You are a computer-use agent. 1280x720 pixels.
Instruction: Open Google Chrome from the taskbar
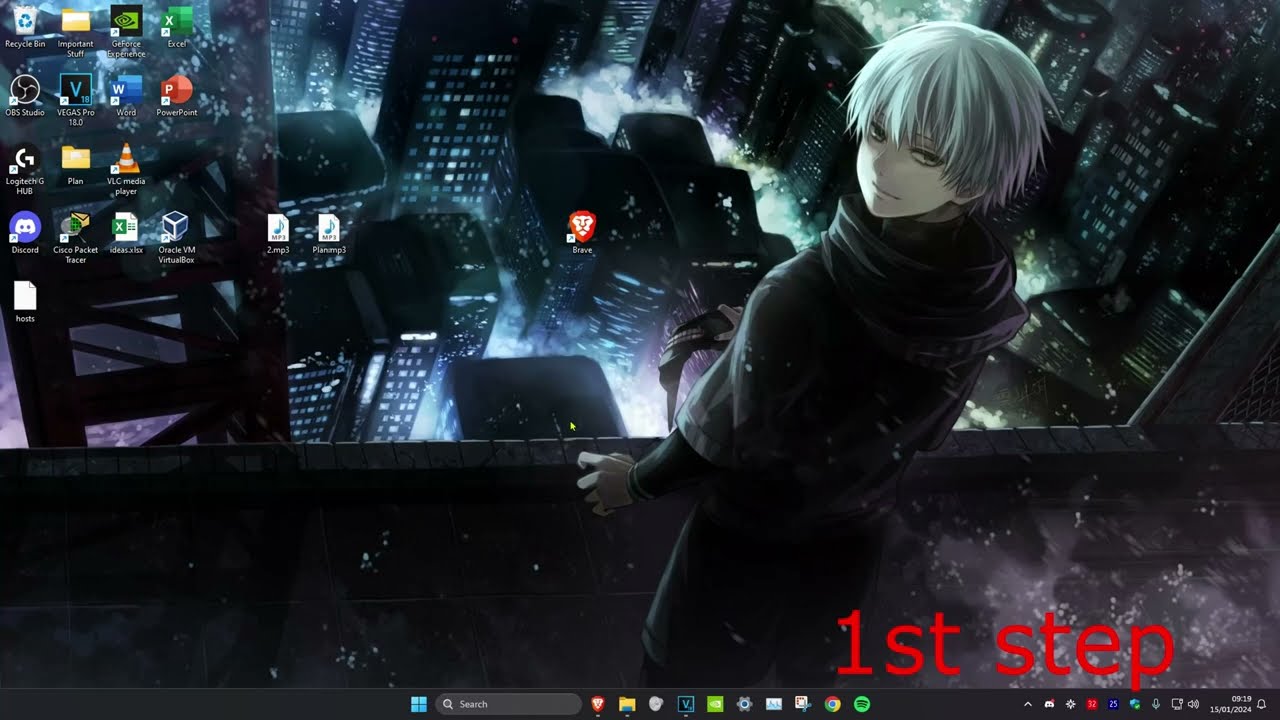[x=832, y=704]
